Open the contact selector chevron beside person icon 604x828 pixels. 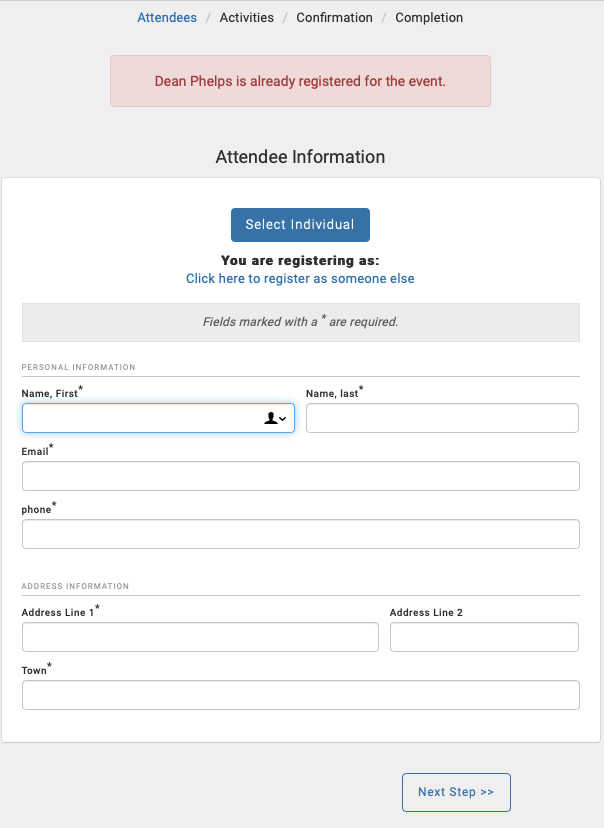283,418
